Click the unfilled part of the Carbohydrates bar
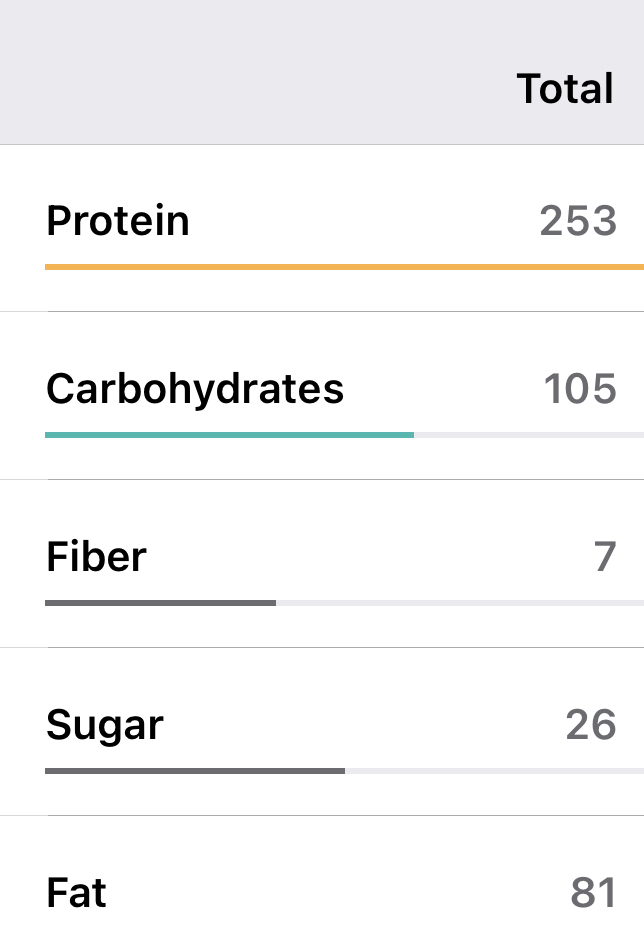644x930 pixels. [x=528, y=435]
